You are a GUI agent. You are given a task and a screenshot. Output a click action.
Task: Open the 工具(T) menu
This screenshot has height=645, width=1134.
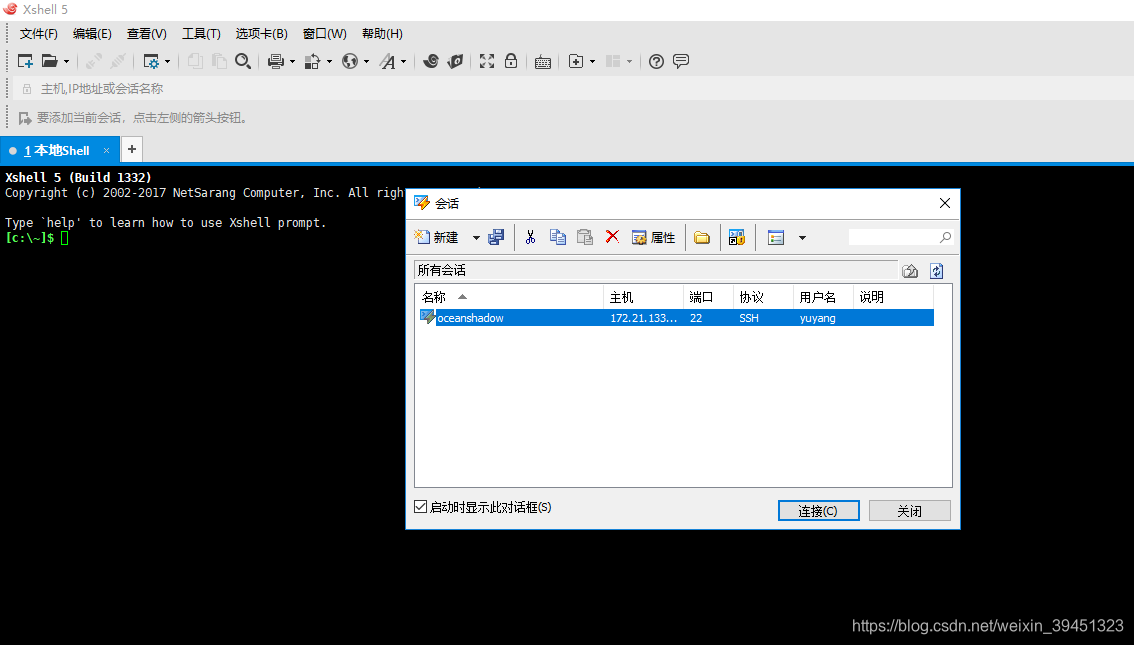click(201, 34)
